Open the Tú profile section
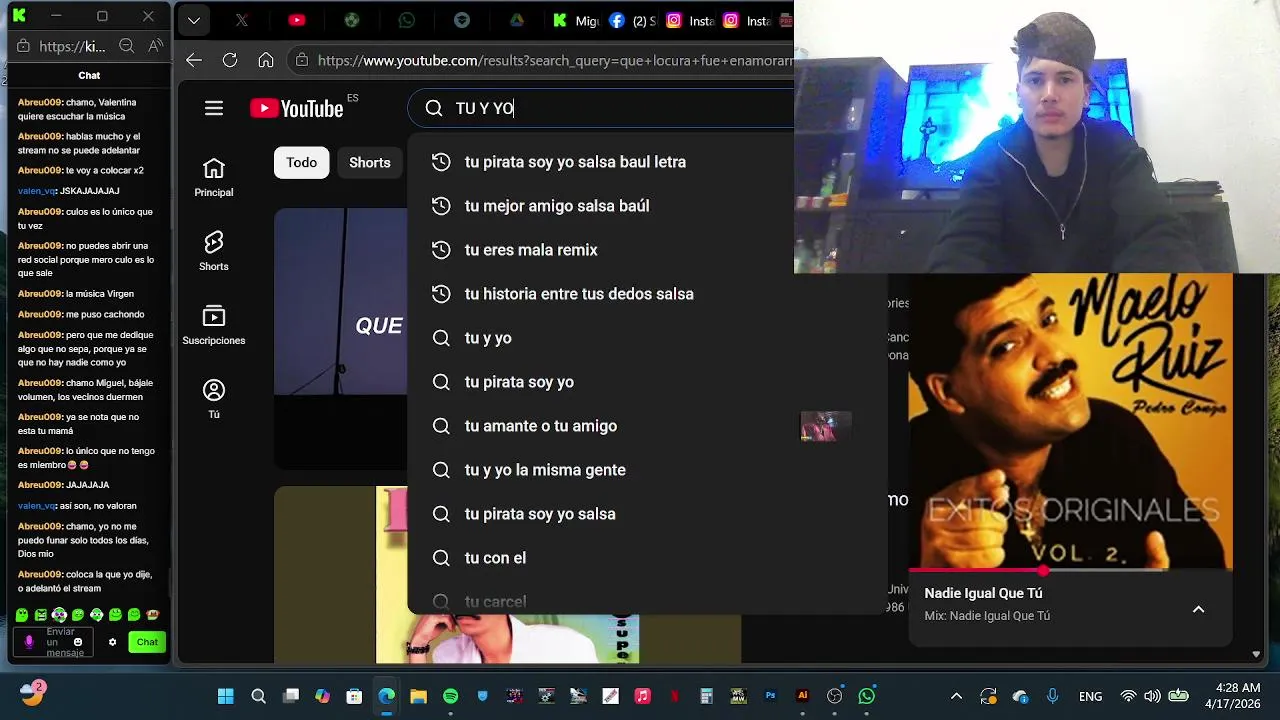 click(214, 399)
